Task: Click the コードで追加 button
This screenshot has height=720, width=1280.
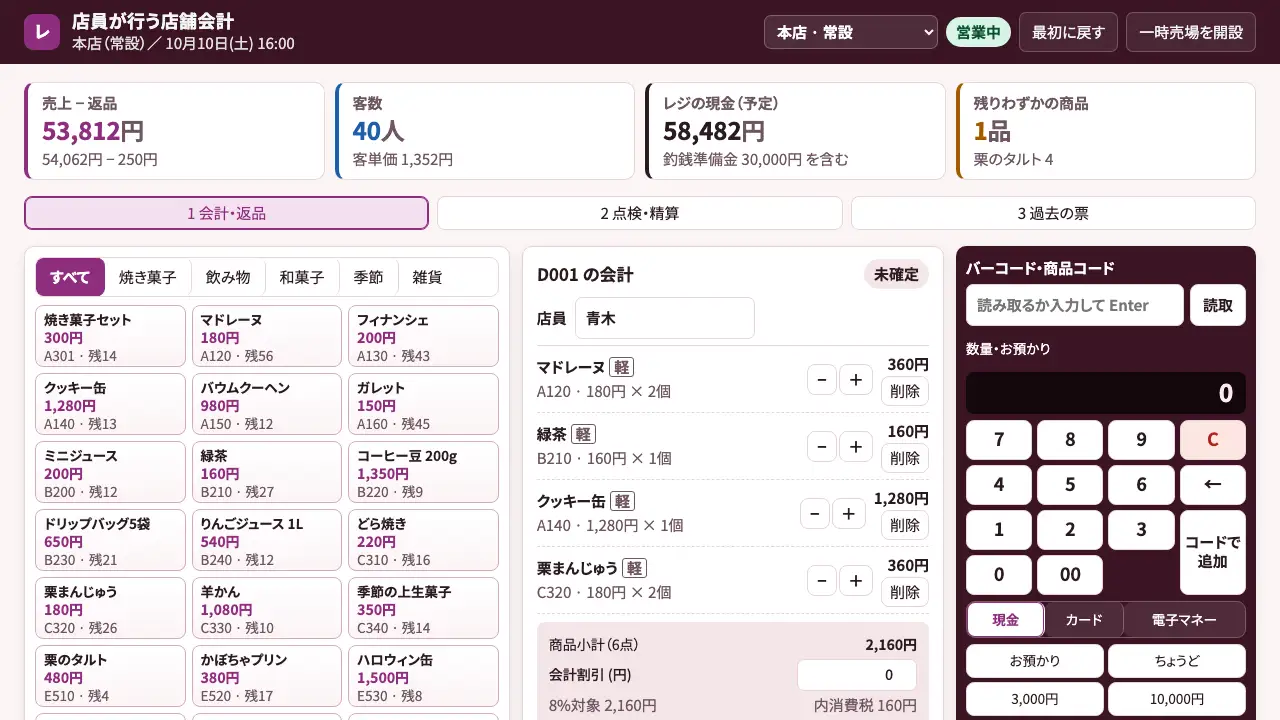Action: [1213, 552]
